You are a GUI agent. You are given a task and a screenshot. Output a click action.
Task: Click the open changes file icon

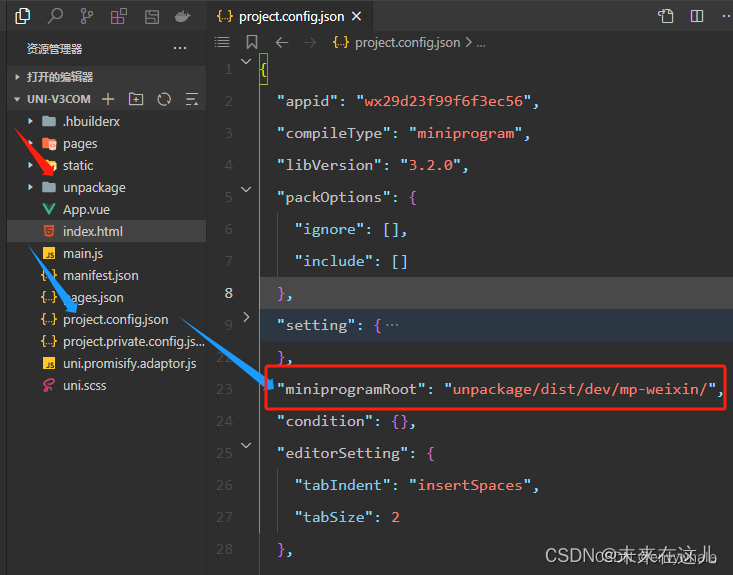click(x=666, y=16)
